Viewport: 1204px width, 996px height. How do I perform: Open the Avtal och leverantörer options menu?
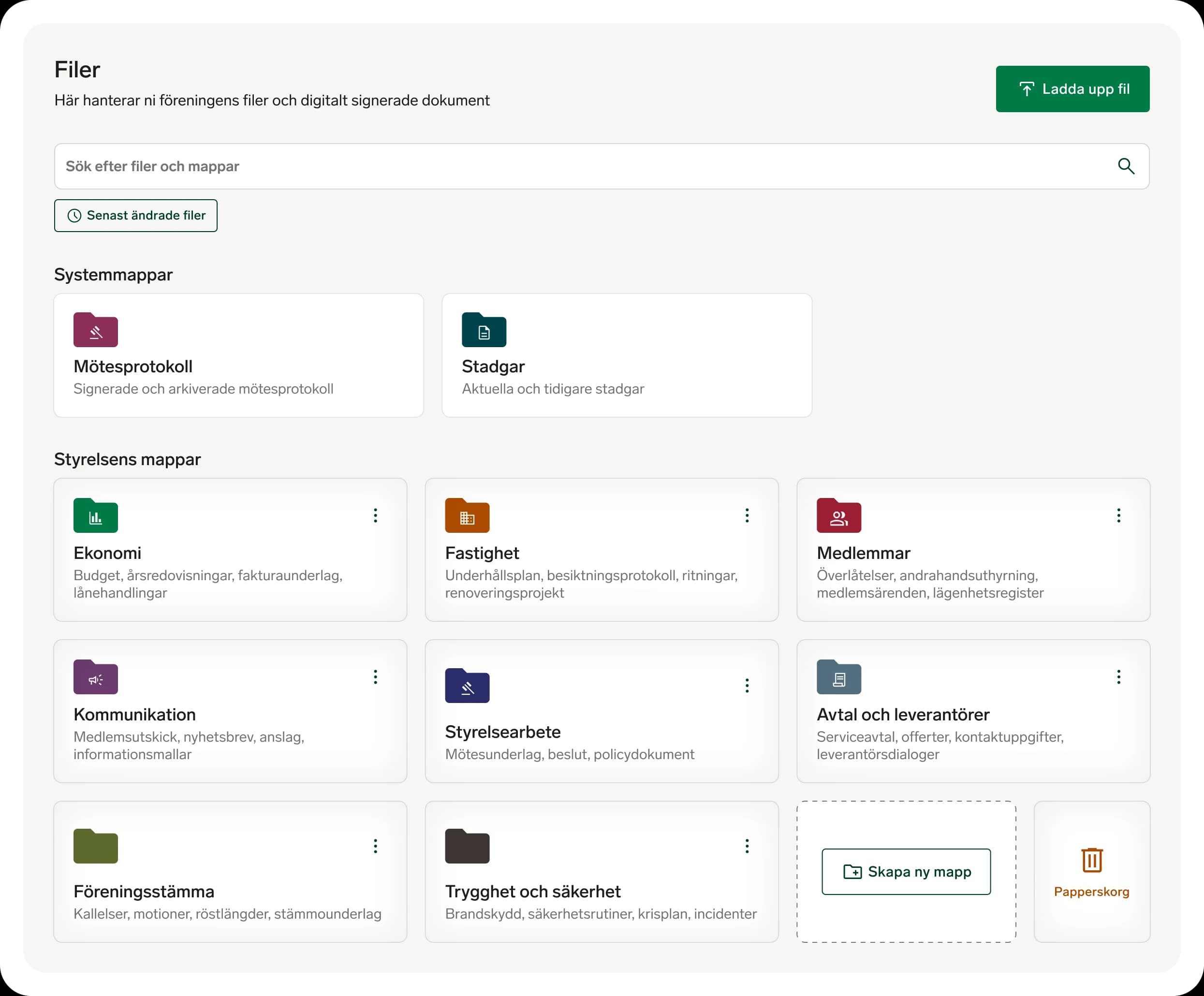pyautogui.click(x=1118, y=677)
